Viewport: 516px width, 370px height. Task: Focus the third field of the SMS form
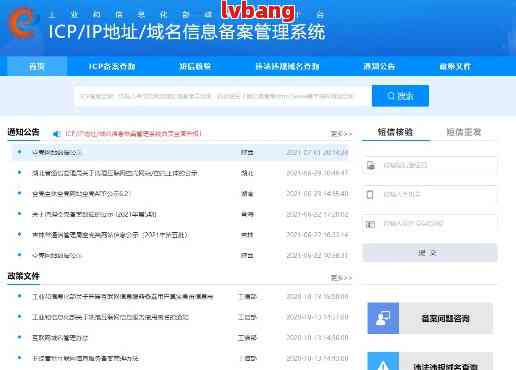[430, 224]
